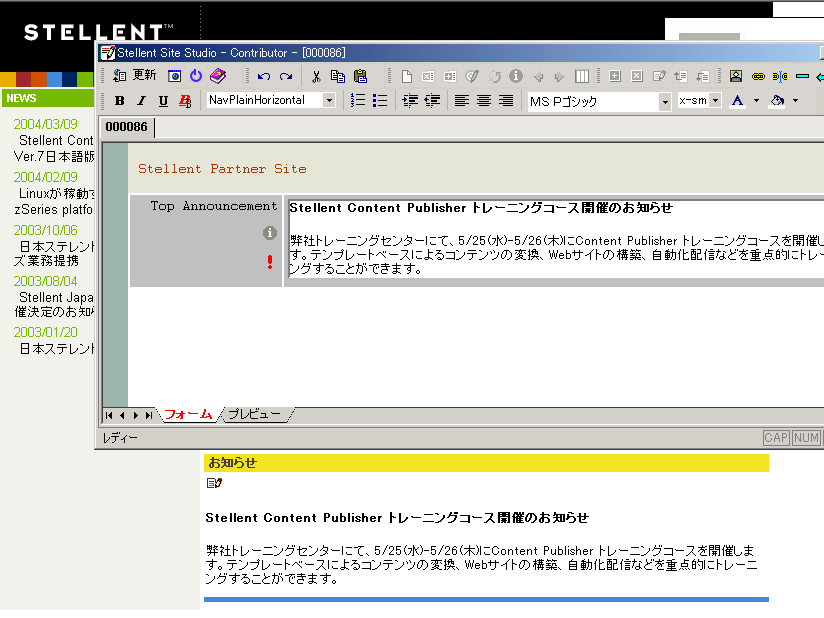
Task: Click the レディー status bar text
Action: (x=120, y=438)
